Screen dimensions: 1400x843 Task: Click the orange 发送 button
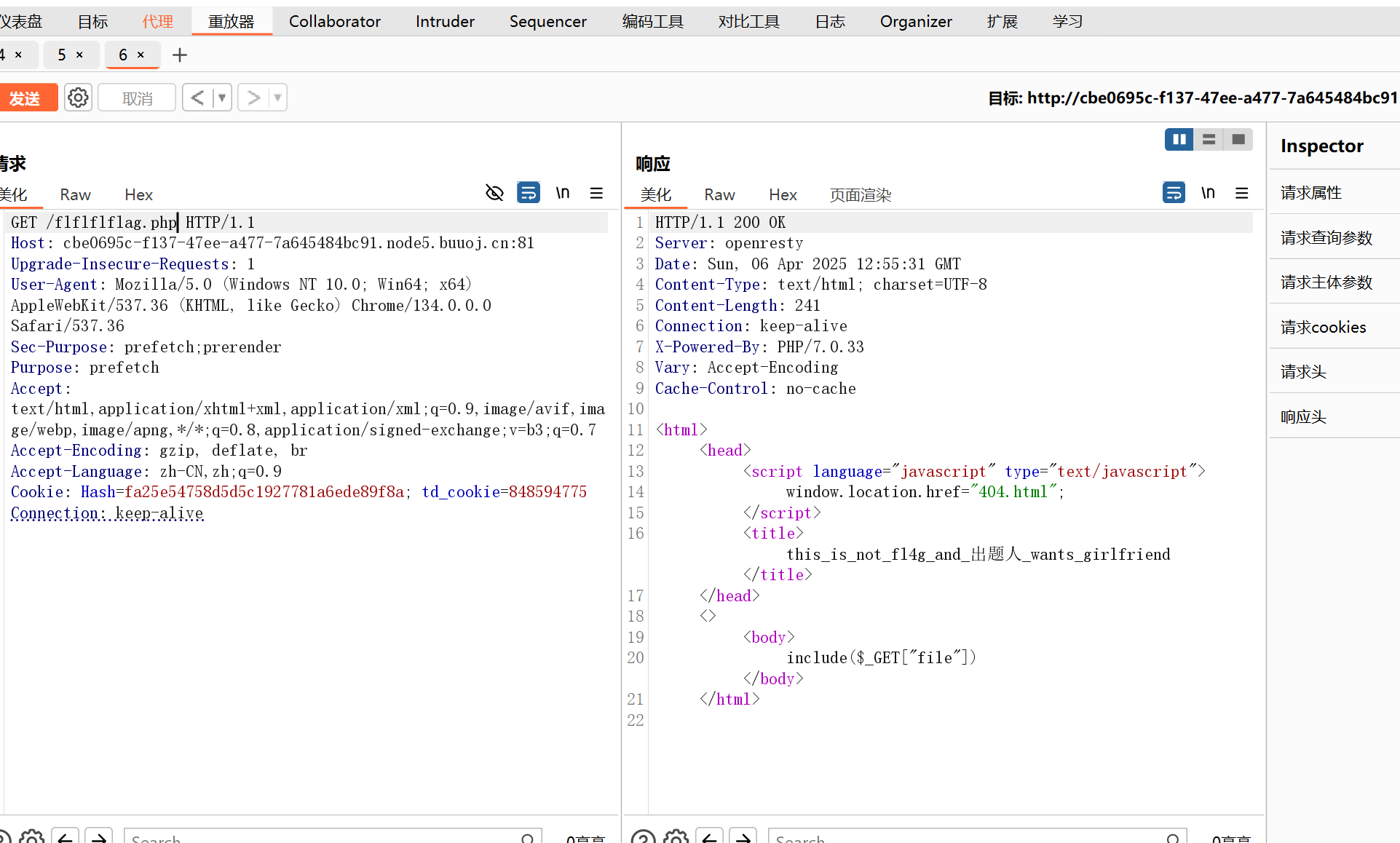pyautogui.click(x=26, y=98)
